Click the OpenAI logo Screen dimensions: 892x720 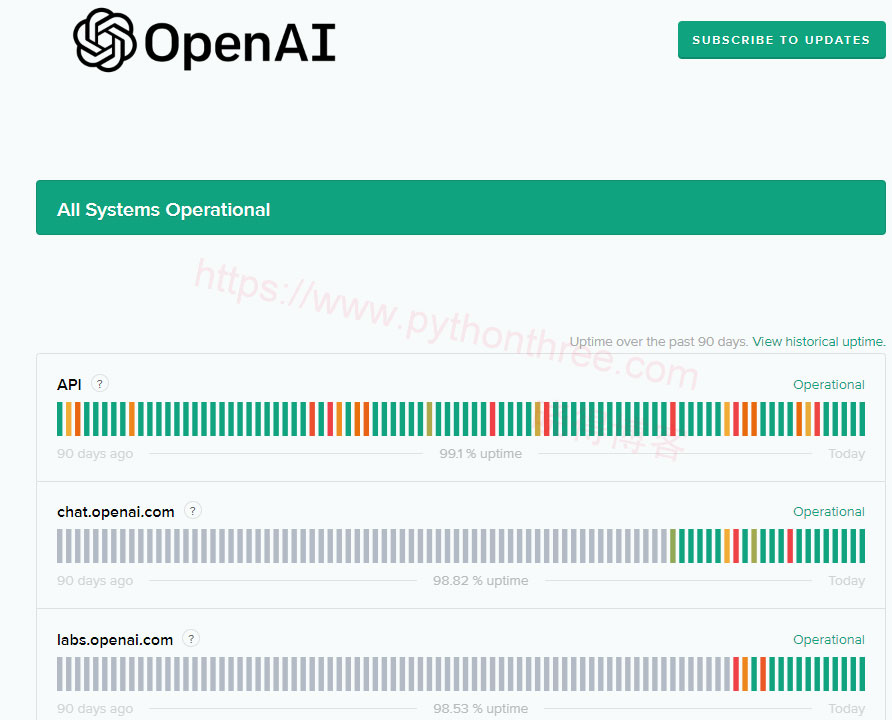[204, 40]
